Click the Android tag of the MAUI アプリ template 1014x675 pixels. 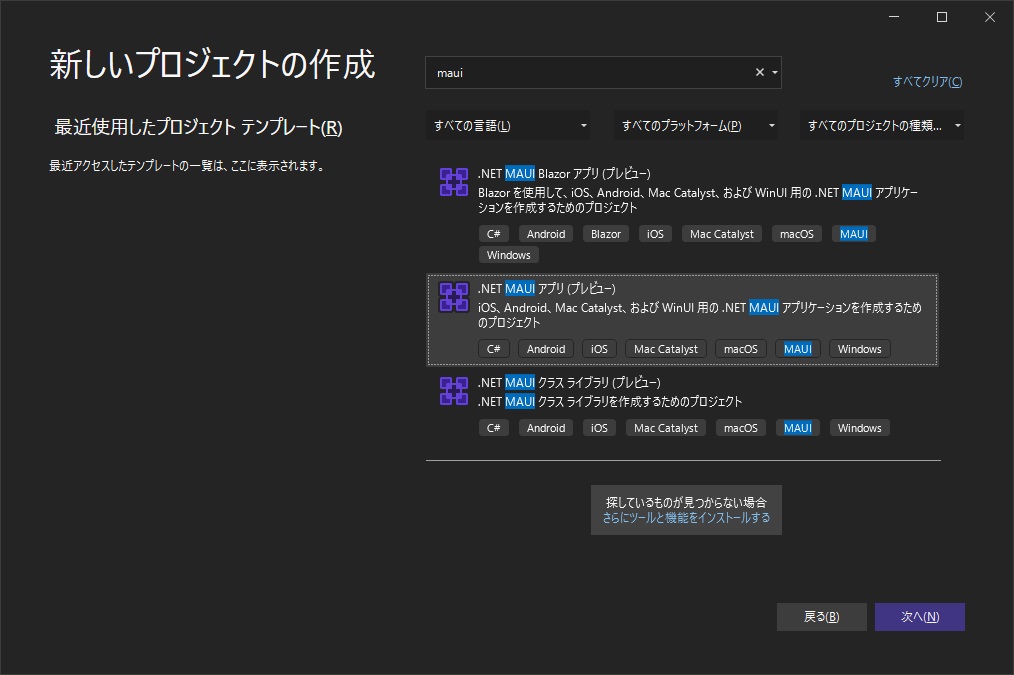pos(546,349)
